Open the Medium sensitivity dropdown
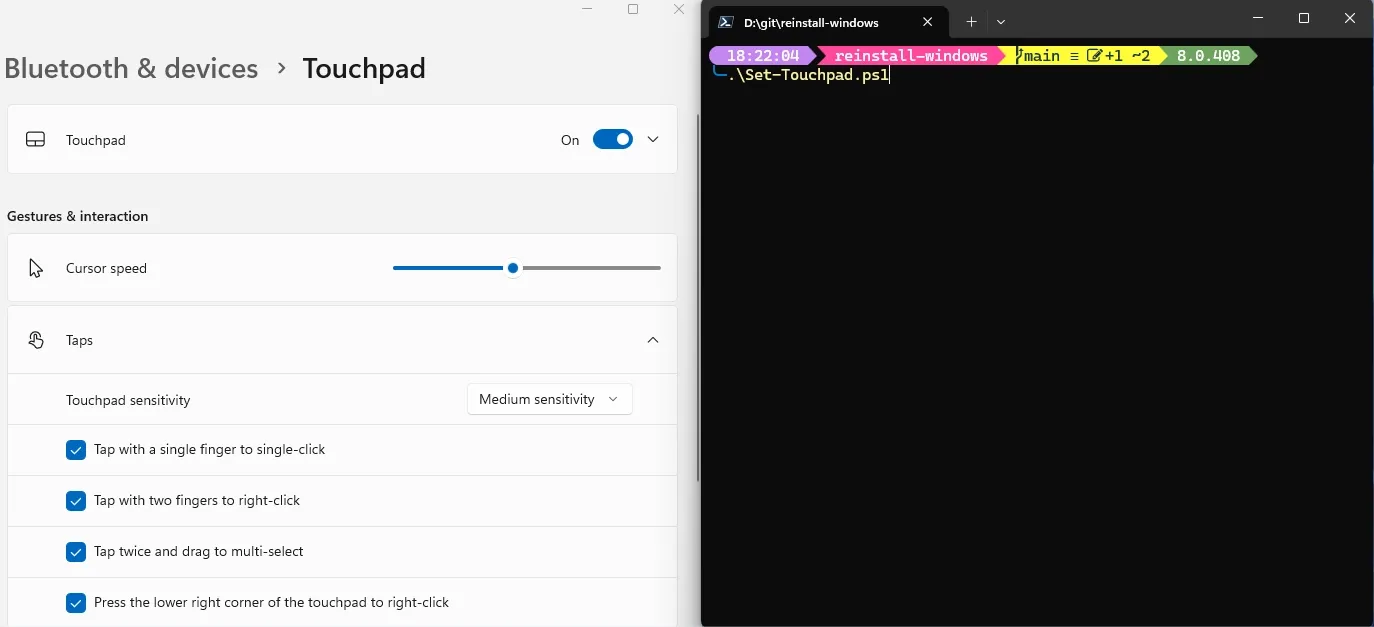1374x627 pixels. pyautogui.click(x=550, y=399)
